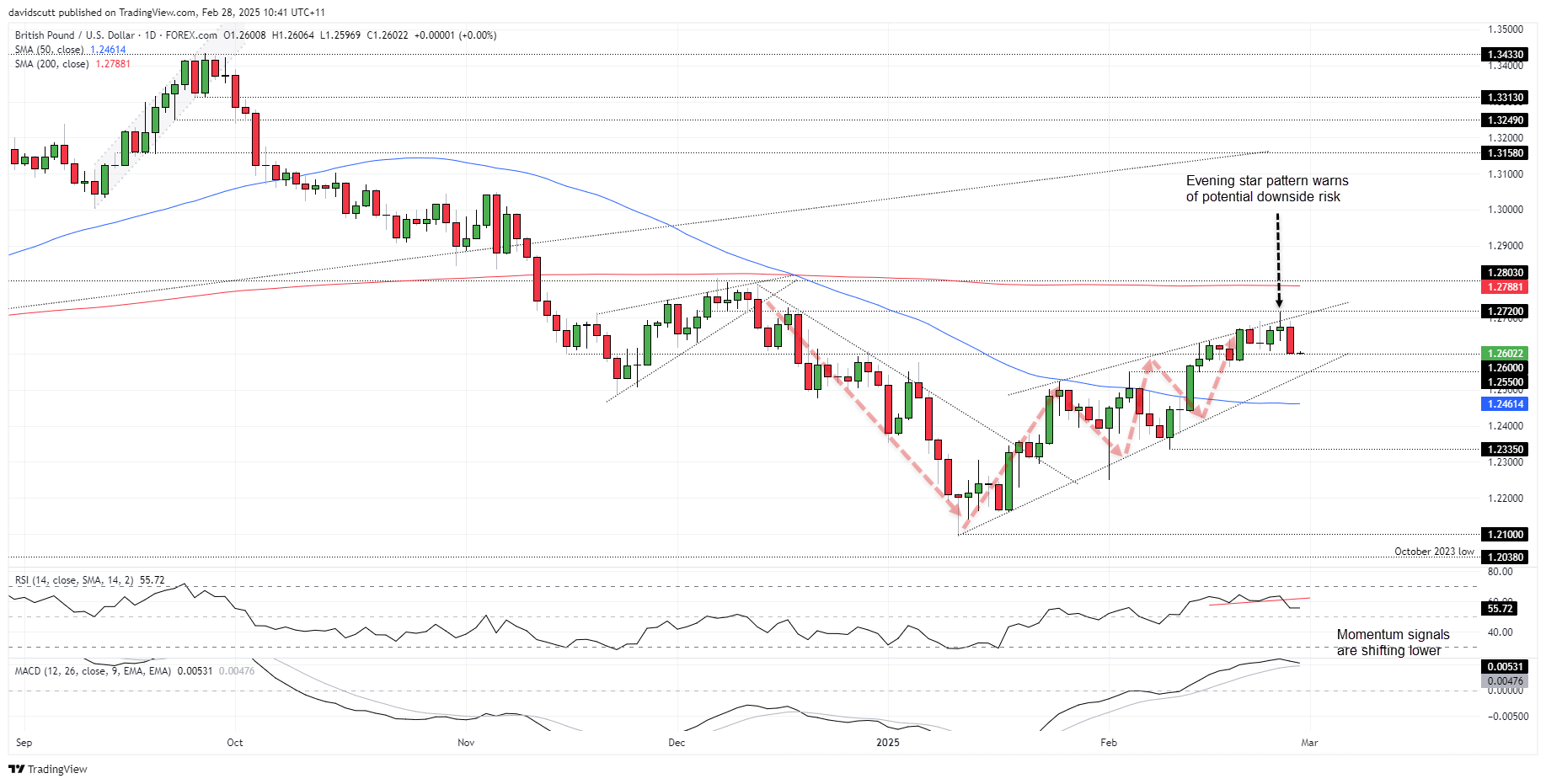Viewport: 1546px width, 784px height.
Task: Click the 1.20380 price level label
Action: pyautogui.click(x=1505, y=557)
